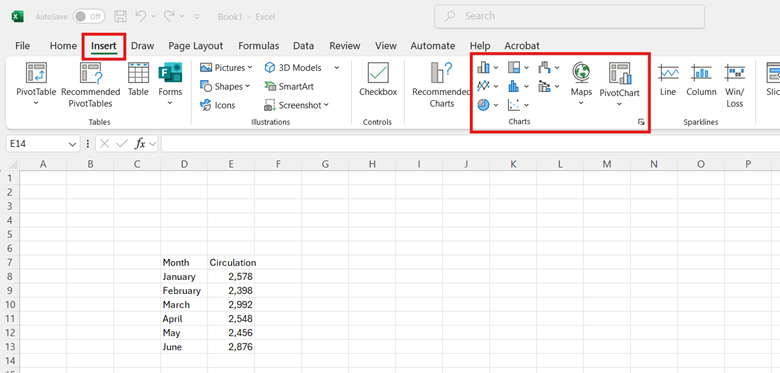Open the Charts dialog launcher
Viewport: 780px width, 373px height.
(x=641, y=122)
